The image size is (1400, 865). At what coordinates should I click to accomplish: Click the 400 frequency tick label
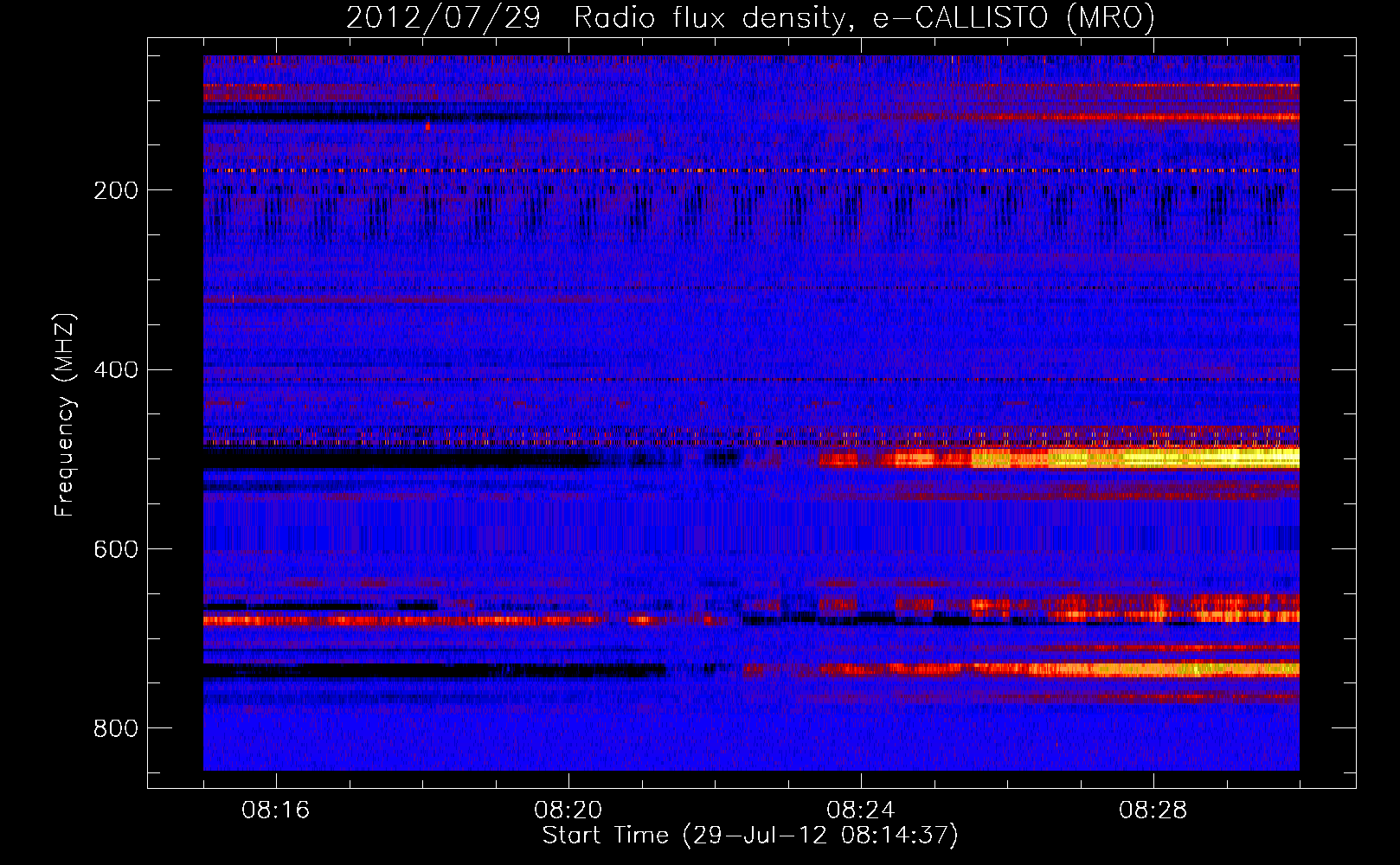116,370
